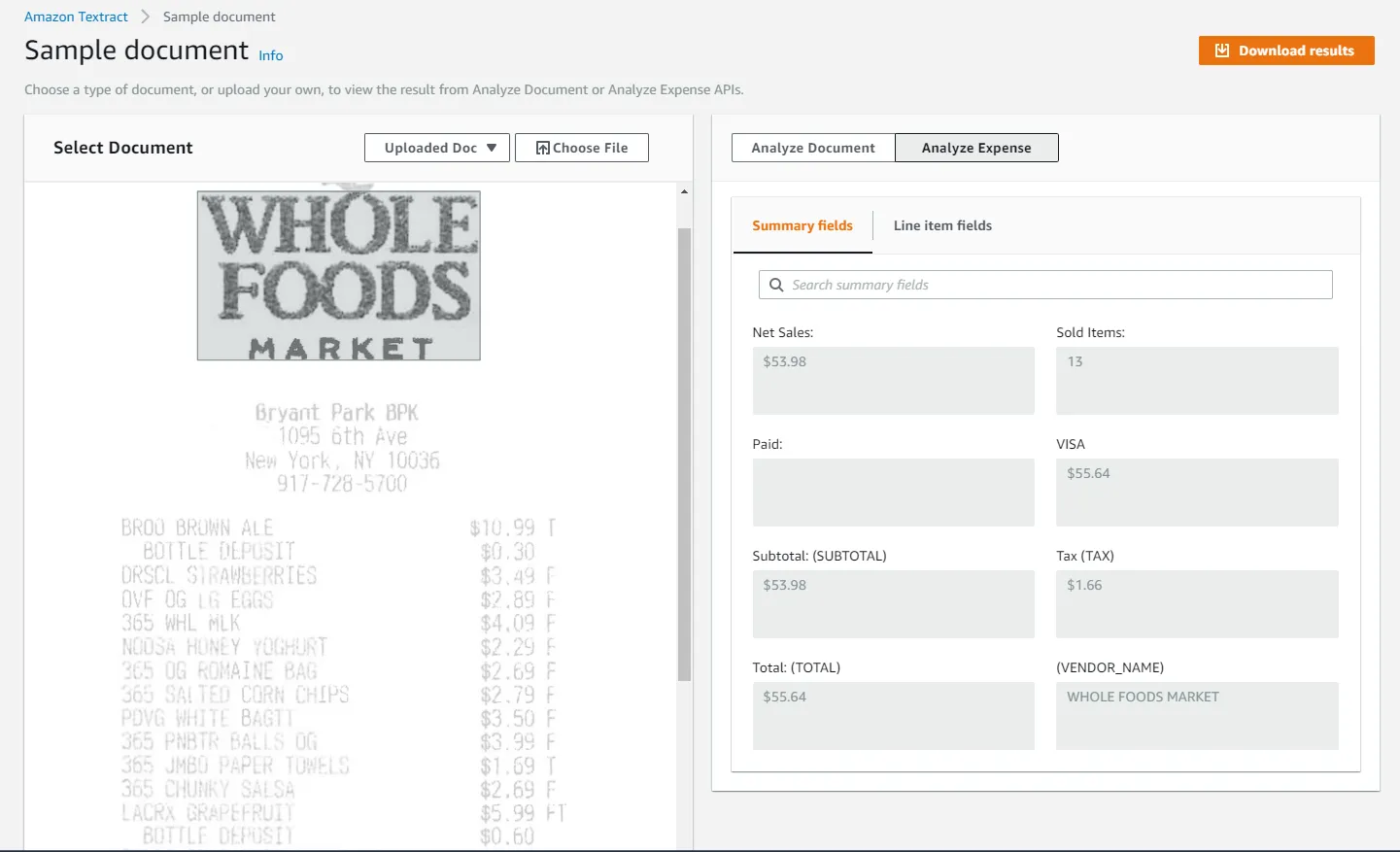Open the Summary fields tab

[x=802, y=224]
